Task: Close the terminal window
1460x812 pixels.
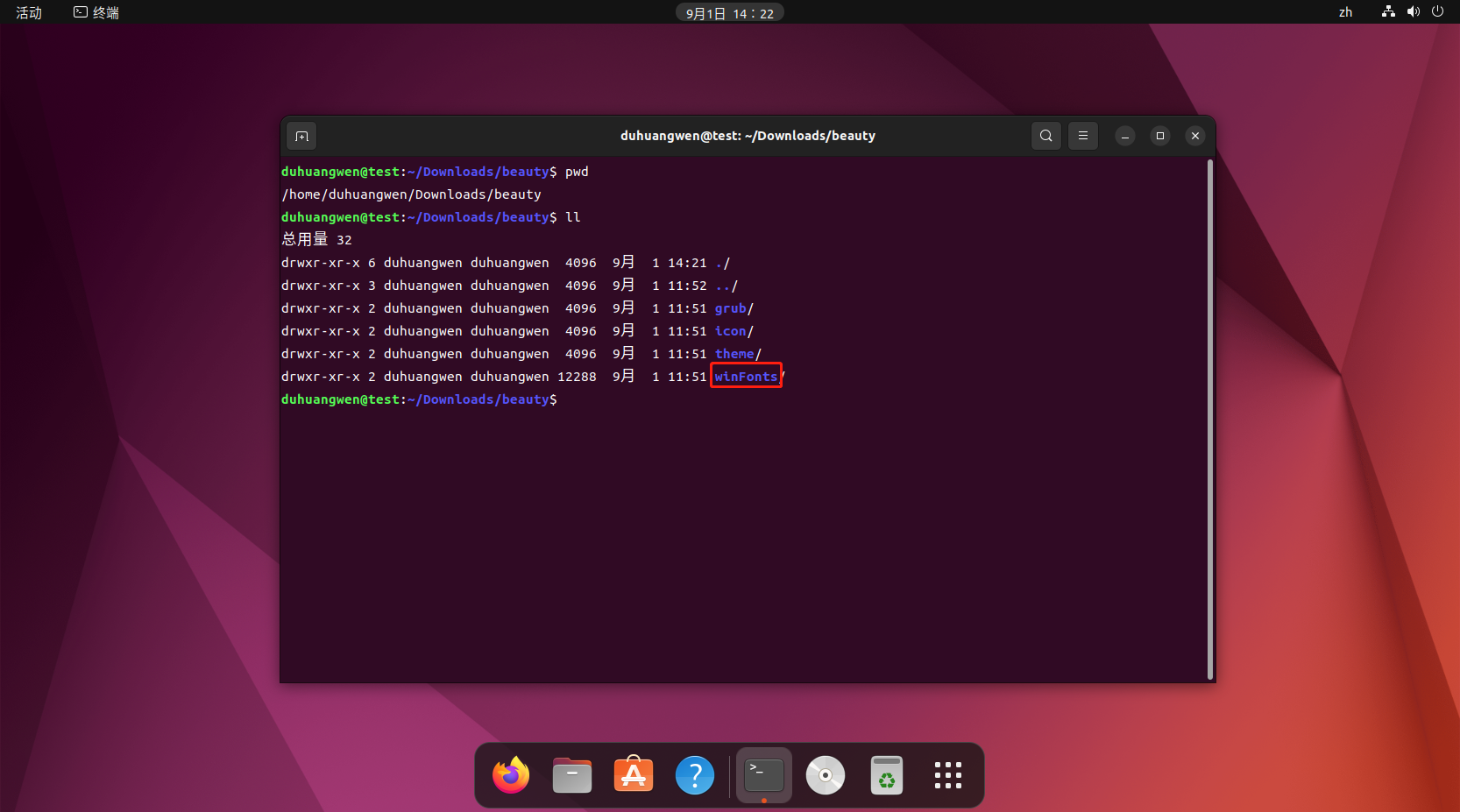Action: 1195,136
